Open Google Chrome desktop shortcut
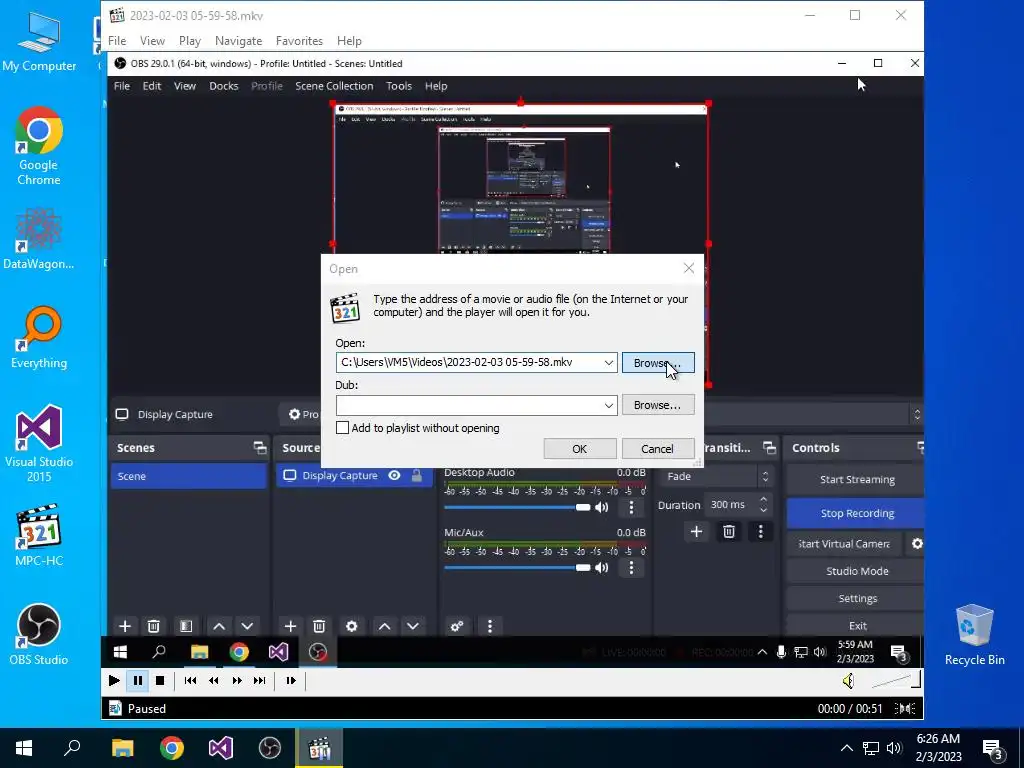This screenshot has width=1024, height=768. pyautogui.click(x=39, y=146)
